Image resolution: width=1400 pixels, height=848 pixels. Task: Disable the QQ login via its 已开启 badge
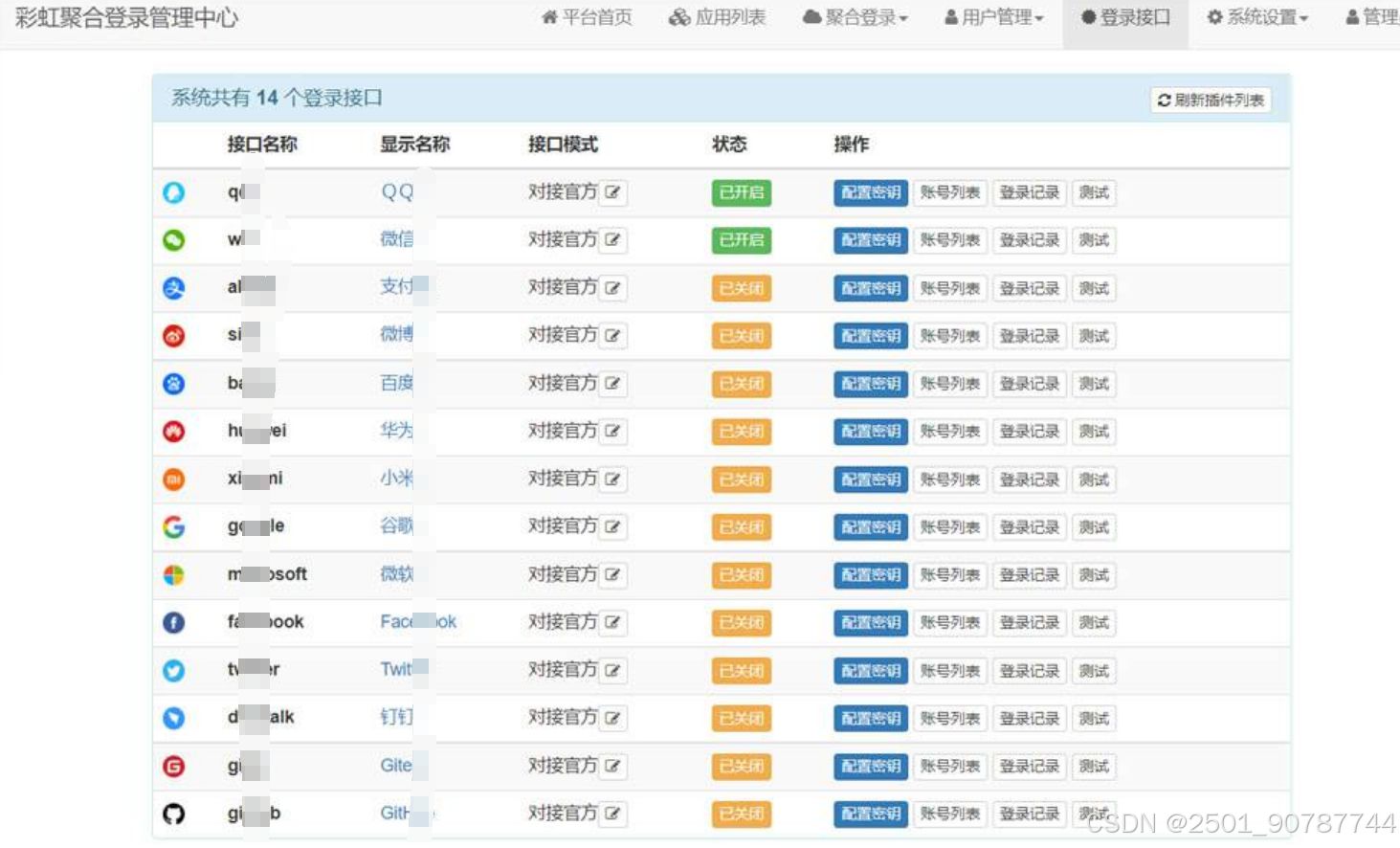click(x=740, y=192)
